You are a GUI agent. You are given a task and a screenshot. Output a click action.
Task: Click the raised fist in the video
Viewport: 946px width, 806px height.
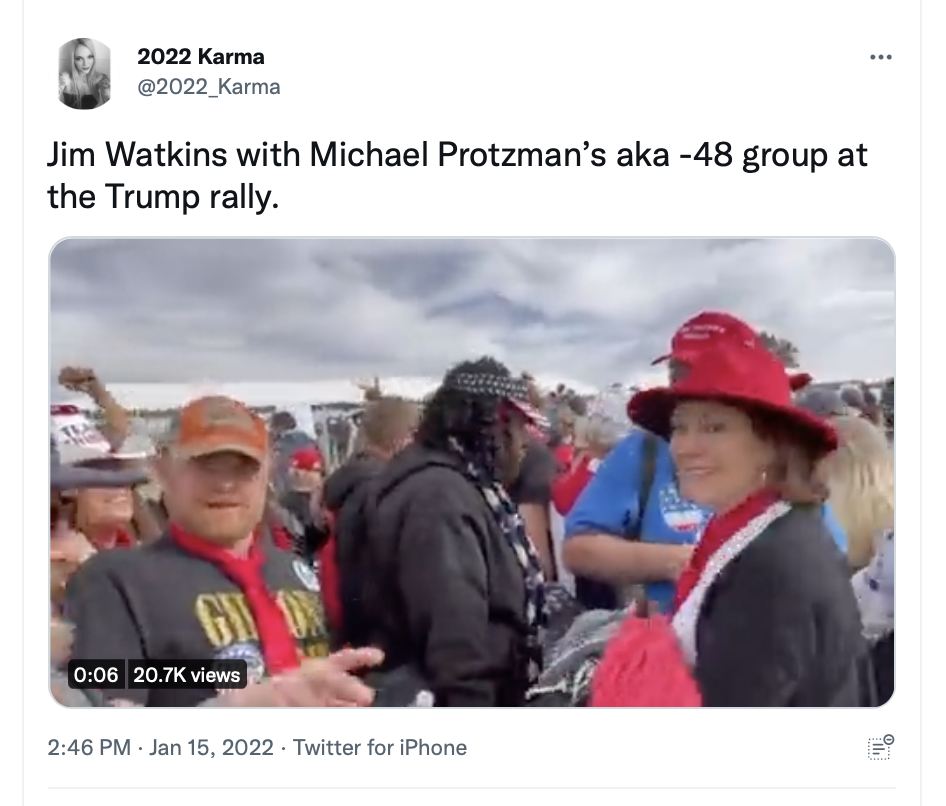[x=78, y=379]
